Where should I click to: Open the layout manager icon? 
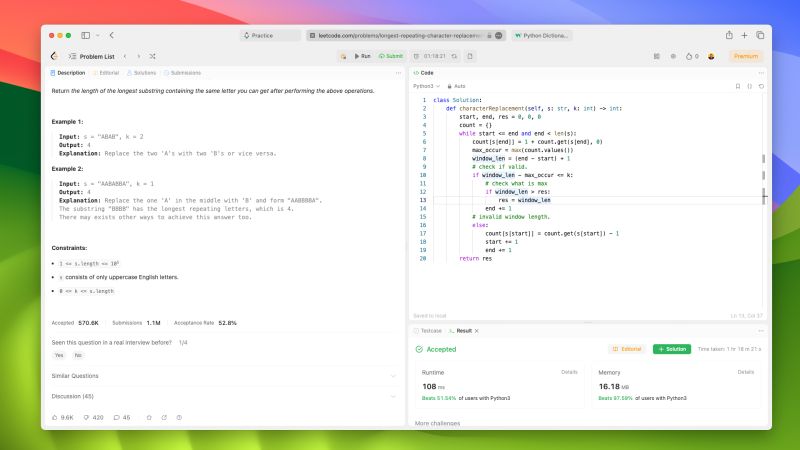tap(657, 56)
